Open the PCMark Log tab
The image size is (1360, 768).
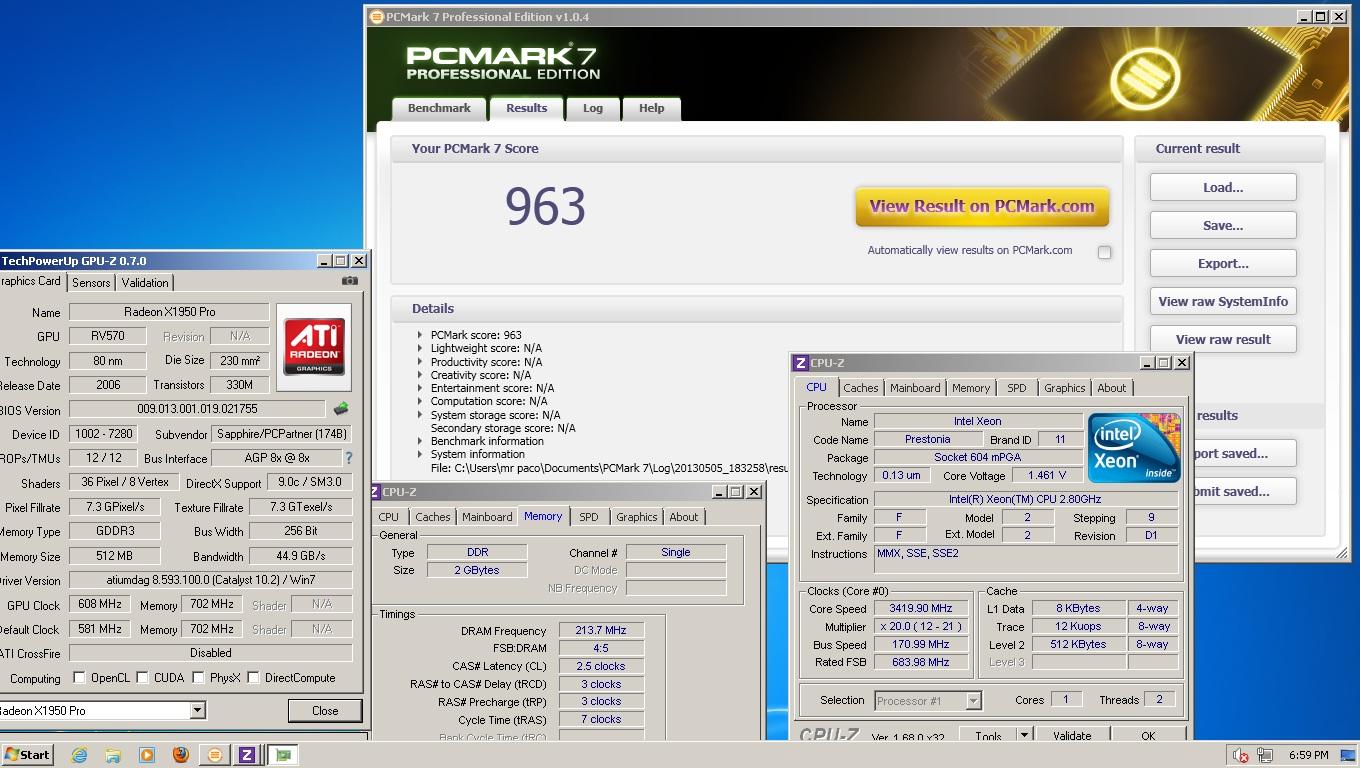(x=593, y=108)
